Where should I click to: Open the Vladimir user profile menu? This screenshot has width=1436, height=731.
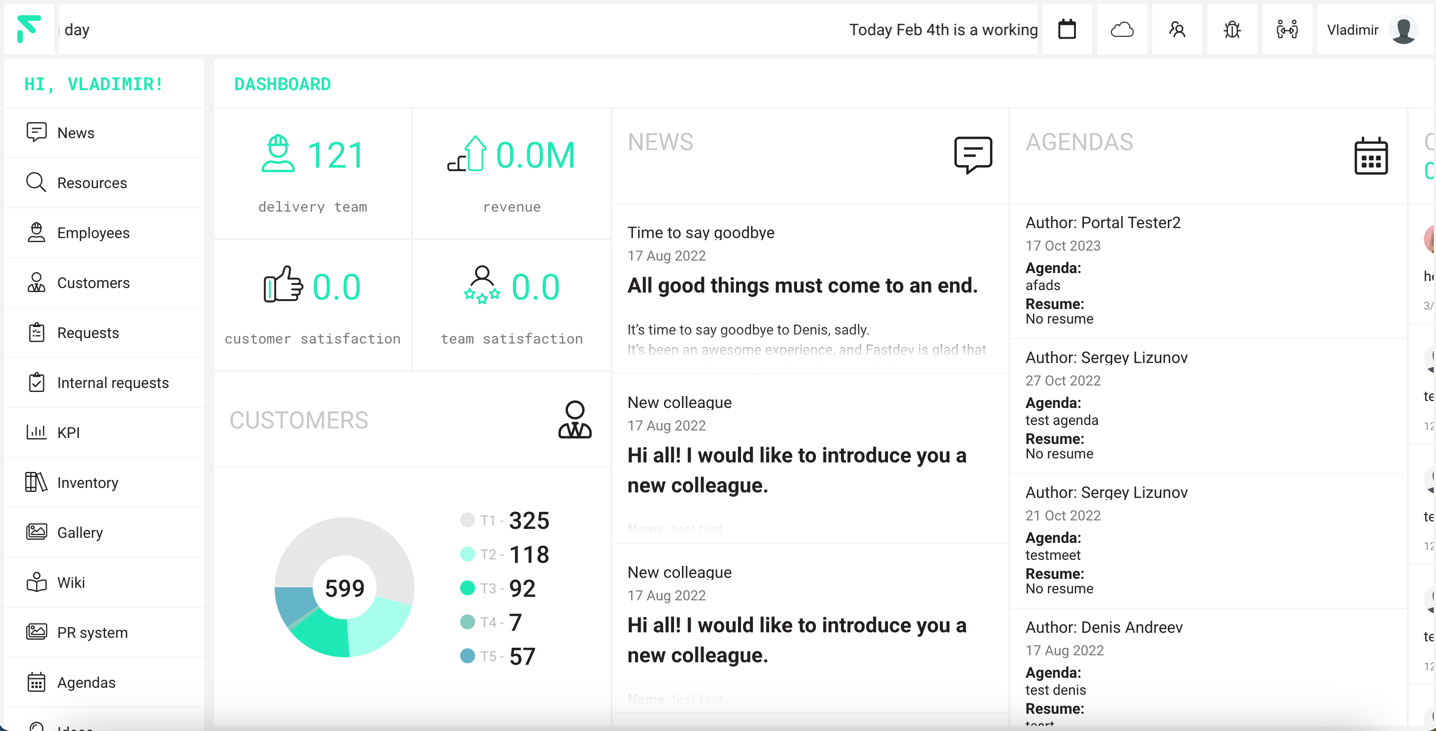click(x=1371, y=30)
